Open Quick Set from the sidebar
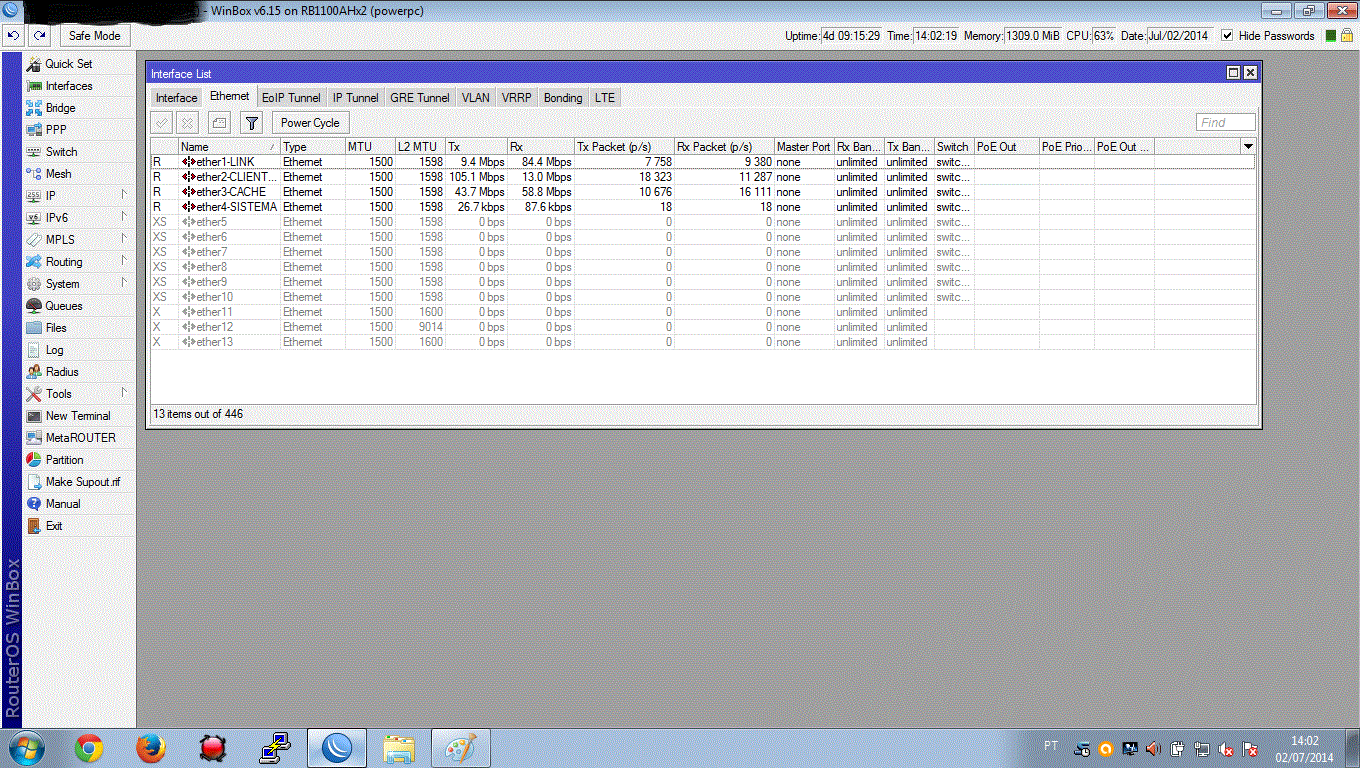Image resolution: width=1360 pixels, height=768 pixels. [69, 64]
